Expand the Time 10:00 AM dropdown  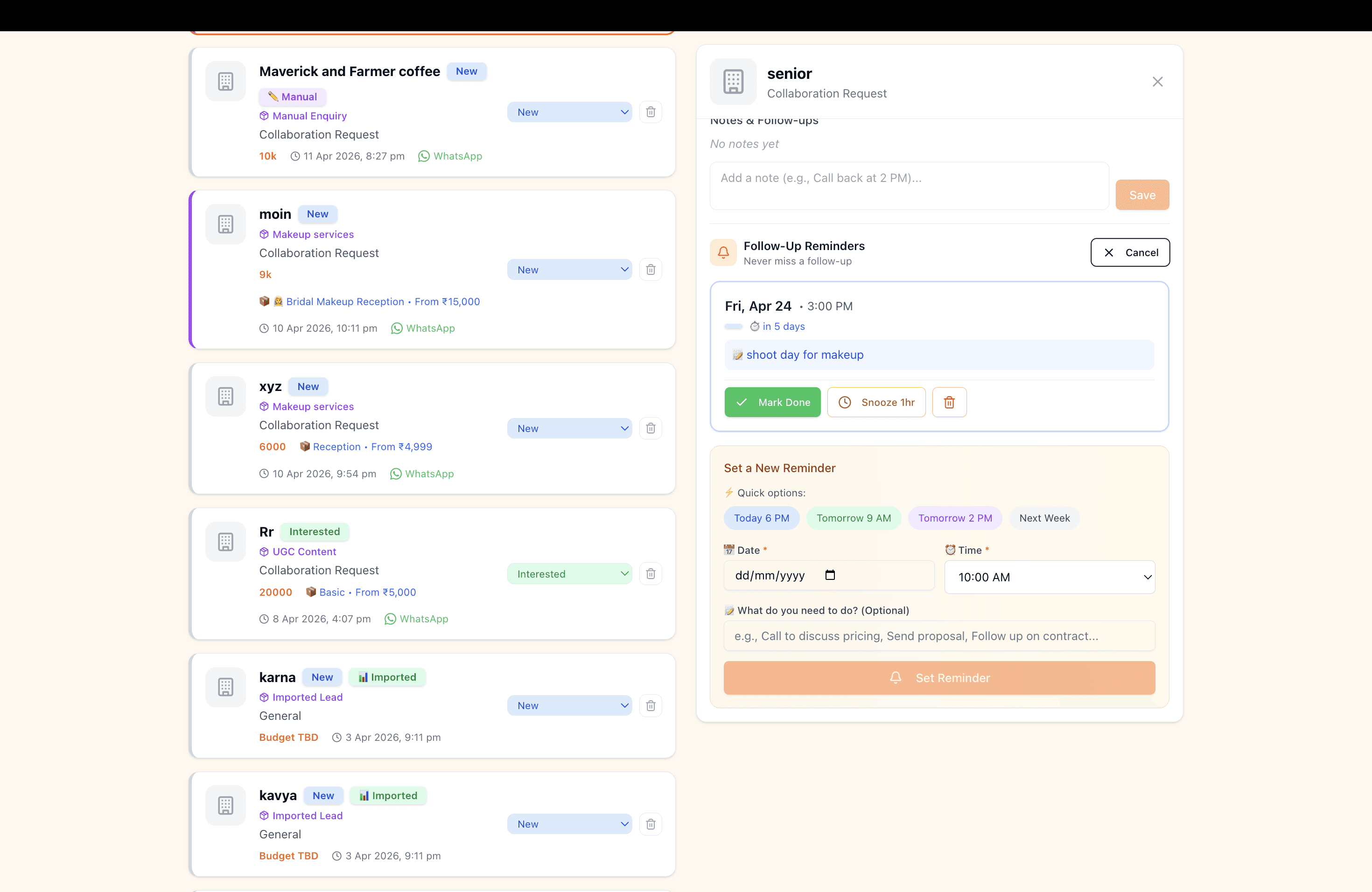(1049, 577)
